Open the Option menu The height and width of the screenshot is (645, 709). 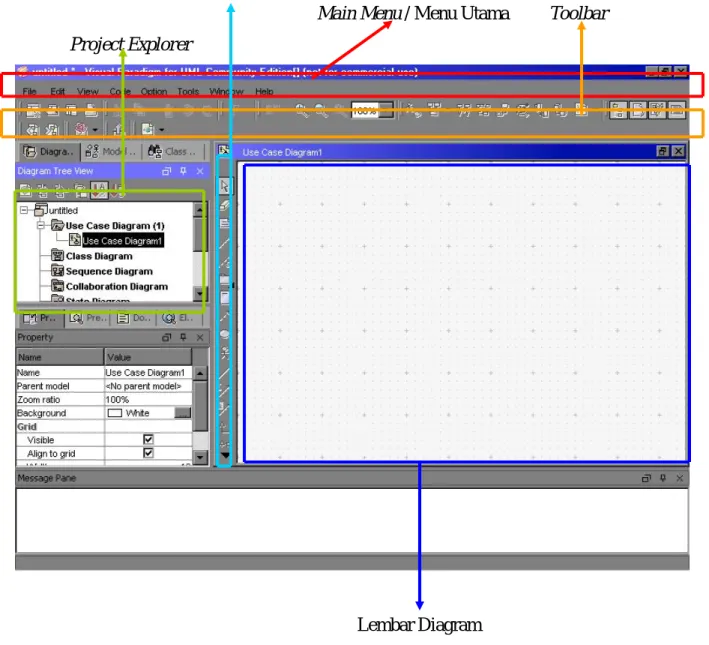(154, 91)
